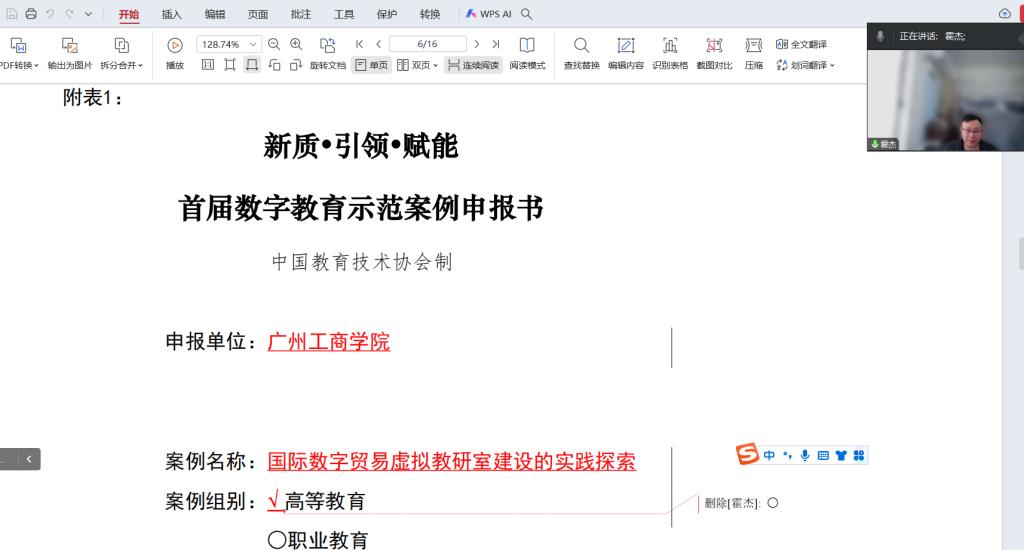Open the zoom percentage 128.74% dropdown

(253, 44)
